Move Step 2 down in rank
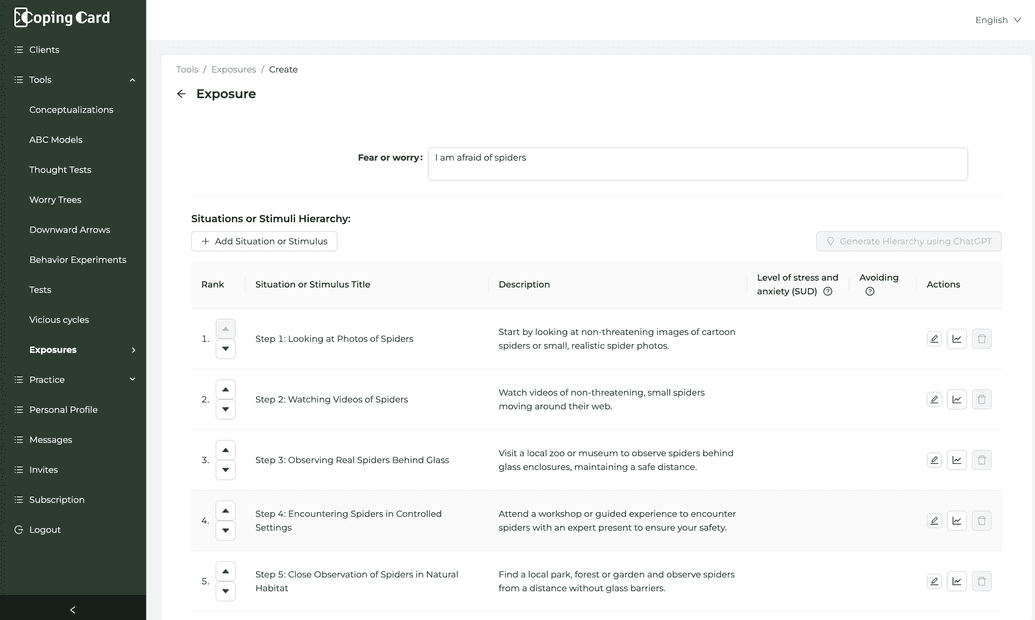Screen dimensions: 1035x620 [x=226, y=409]
